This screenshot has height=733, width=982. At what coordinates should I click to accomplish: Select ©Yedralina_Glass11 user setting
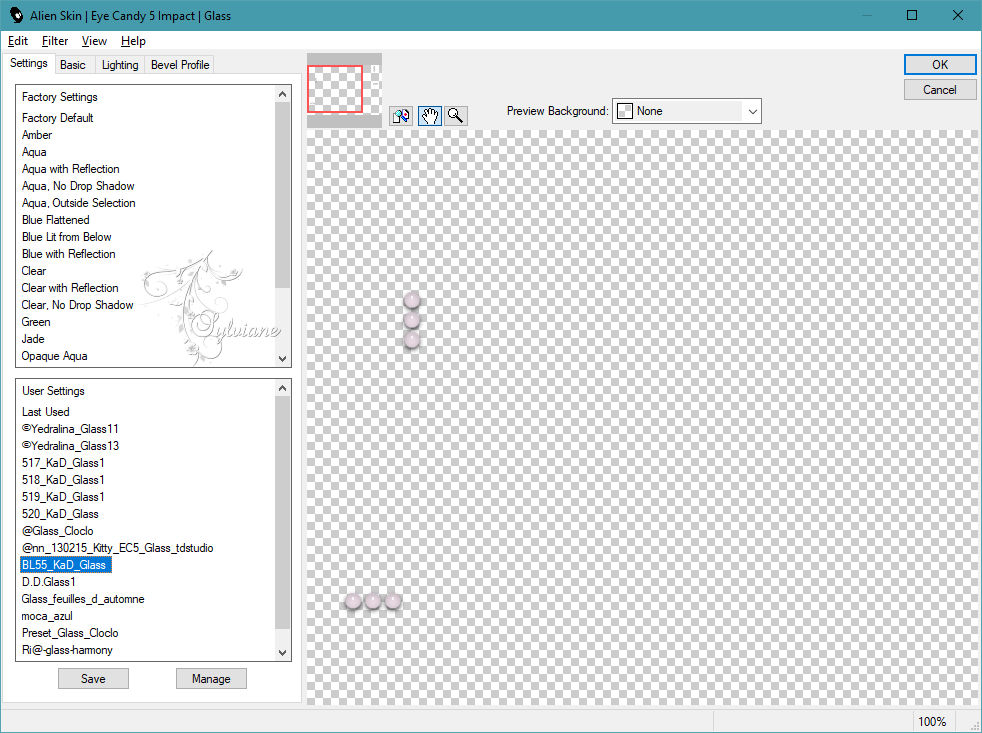(70, 429)
